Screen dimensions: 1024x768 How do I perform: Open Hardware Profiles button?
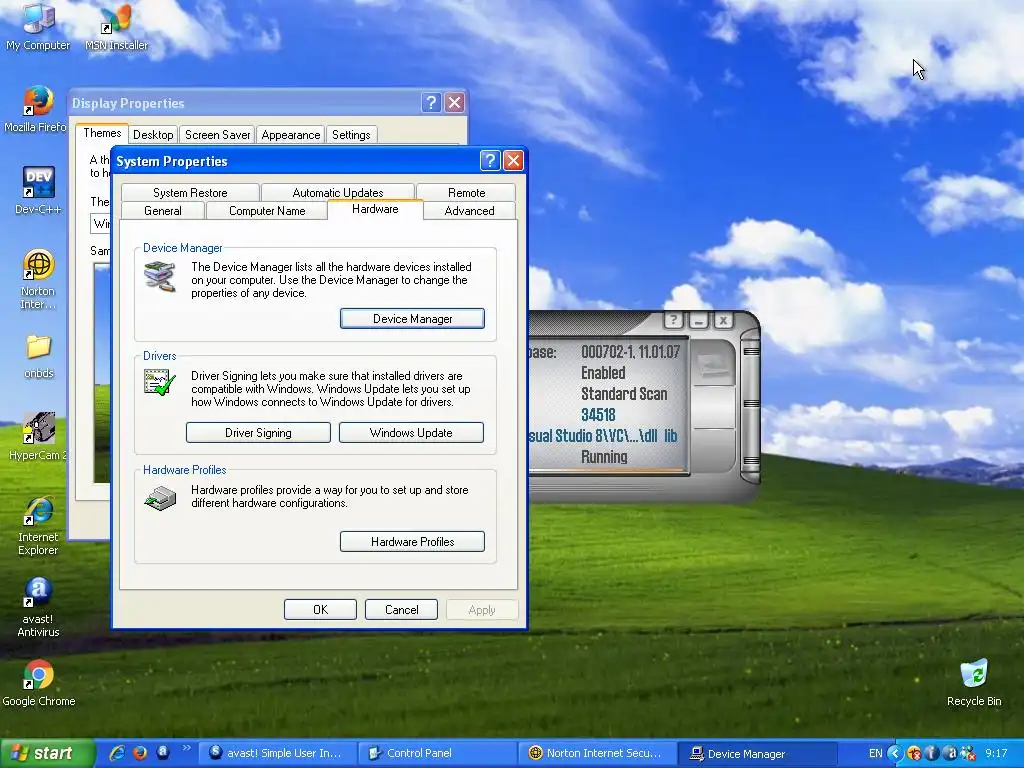pos(412,542)
